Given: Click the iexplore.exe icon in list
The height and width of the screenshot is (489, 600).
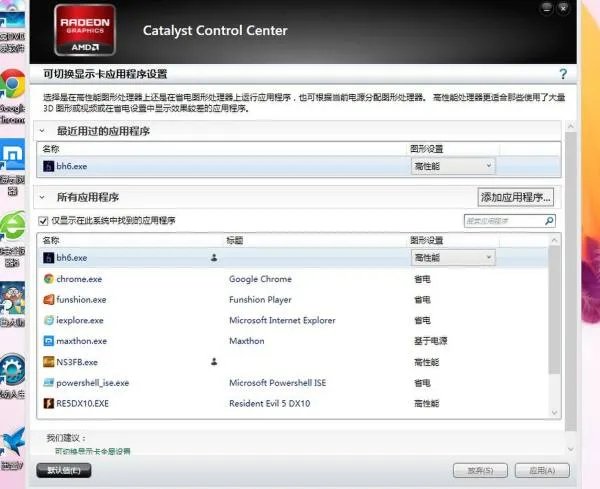Looking at the screenshot, I should pyautogui.click(x=48, y=320).
